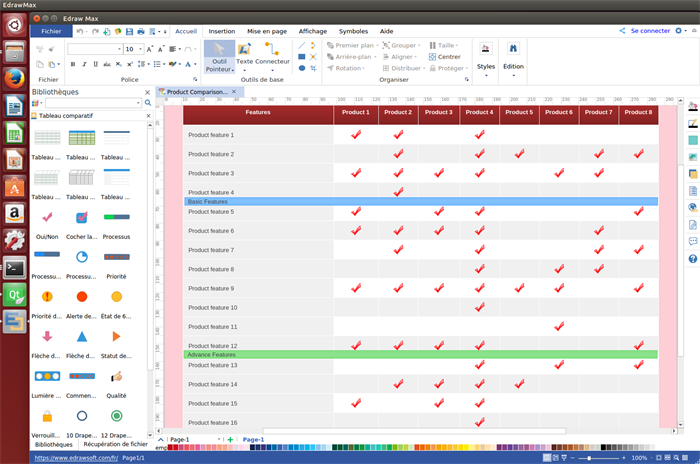
Task: Open the font size dropdown
Action: 143,48
